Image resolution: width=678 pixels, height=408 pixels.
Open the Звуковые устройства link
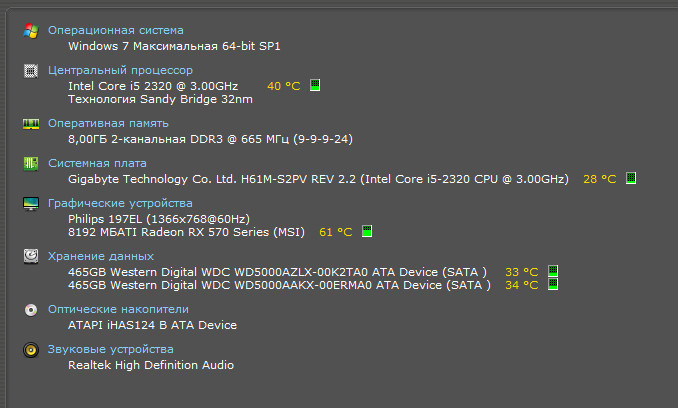coord(111,349)
